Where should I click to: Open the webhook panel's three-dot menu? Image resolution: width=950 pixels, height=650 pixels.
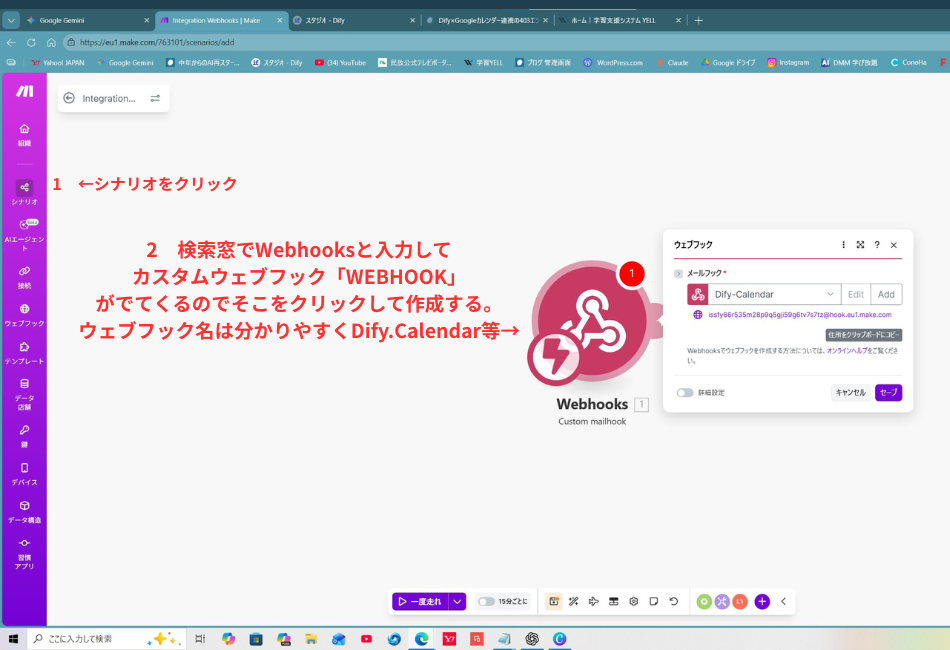click(844, 245)
